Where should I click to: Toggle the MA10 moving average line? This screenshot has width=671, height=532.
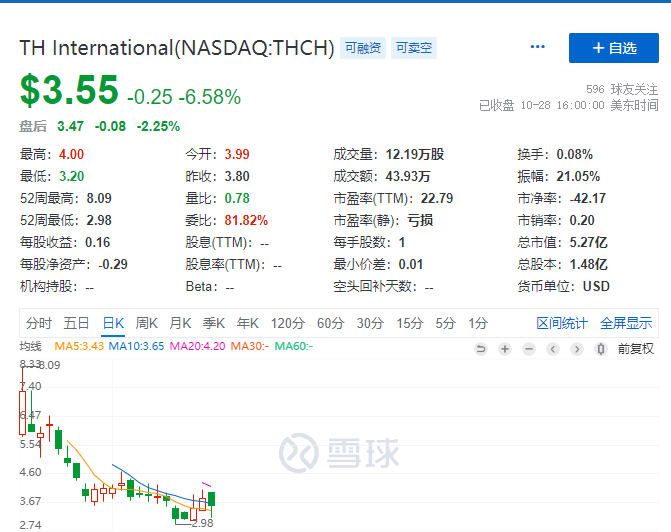(137, 346)
